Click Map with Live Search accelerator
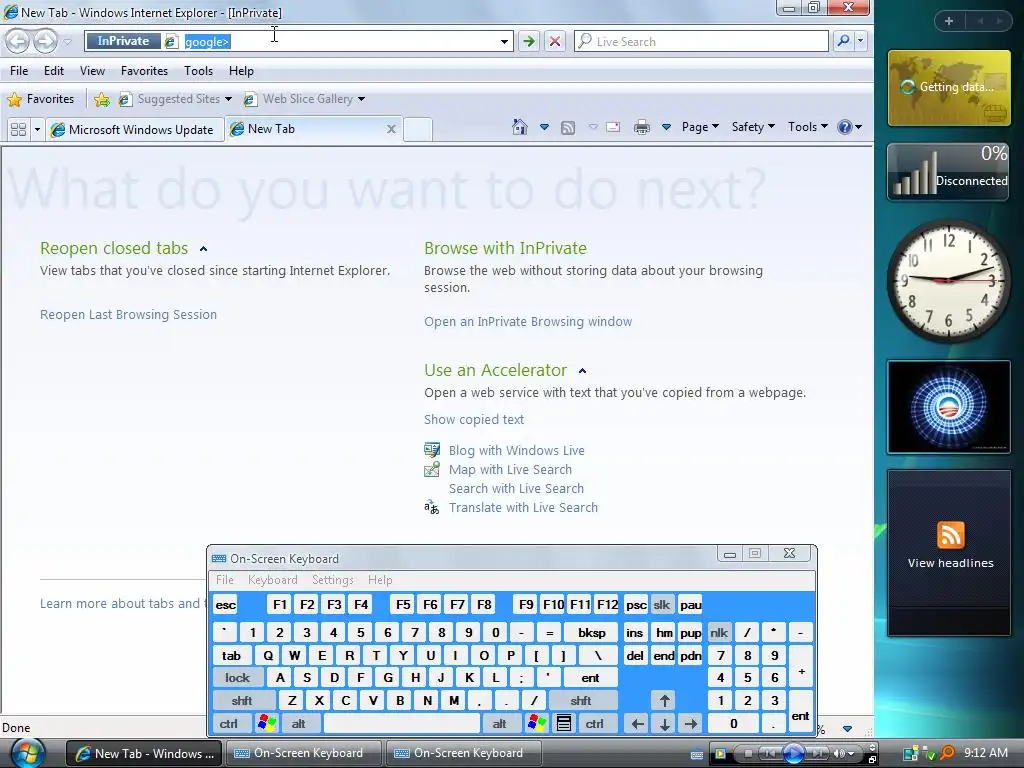Screen dimensions: 1024x768 pos(510,470)
